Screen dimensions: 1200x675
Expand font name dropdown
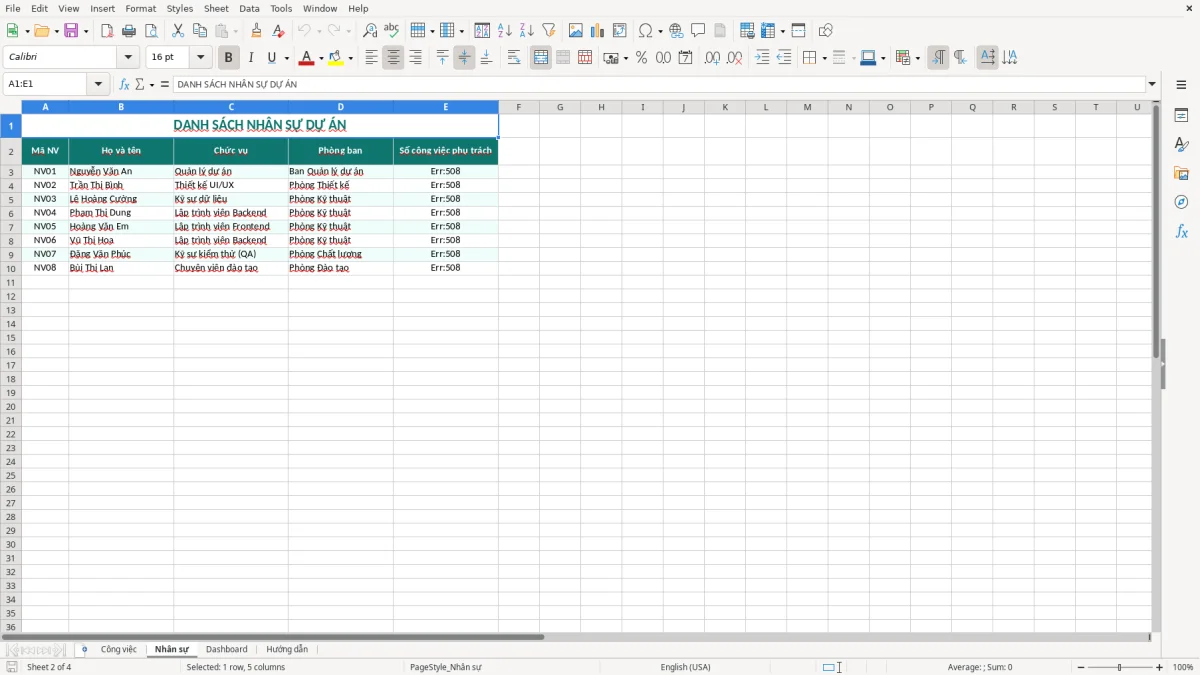[x=128, y=58]
